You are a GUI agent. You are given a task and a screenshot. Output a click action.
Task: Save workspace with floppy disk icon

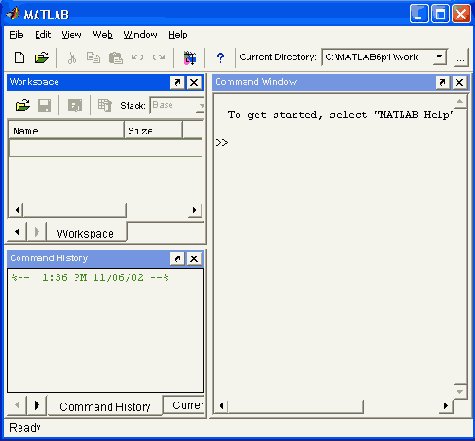click(x=44, y=105)
